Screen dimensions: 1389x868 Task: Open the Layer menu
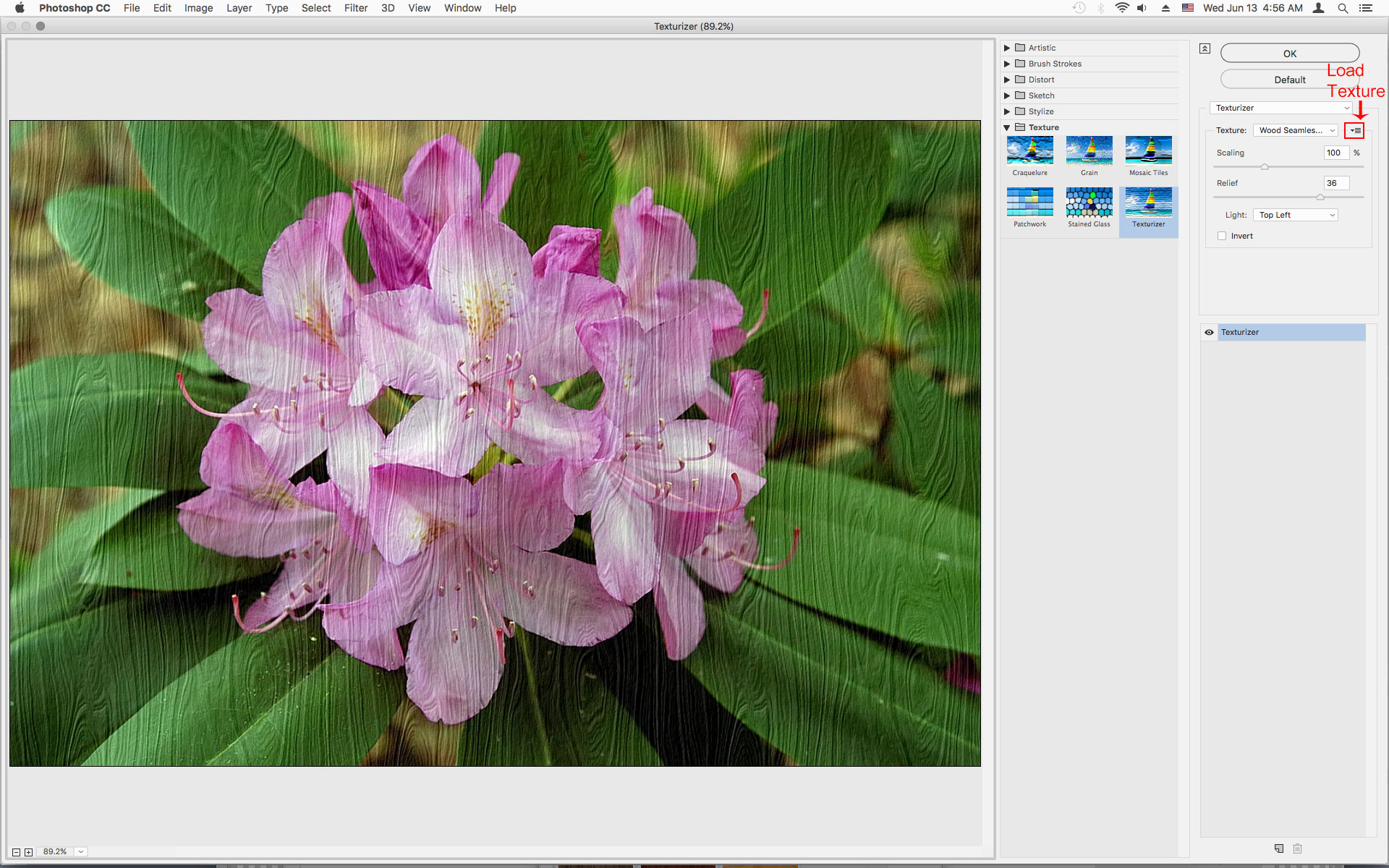(239, 8)
